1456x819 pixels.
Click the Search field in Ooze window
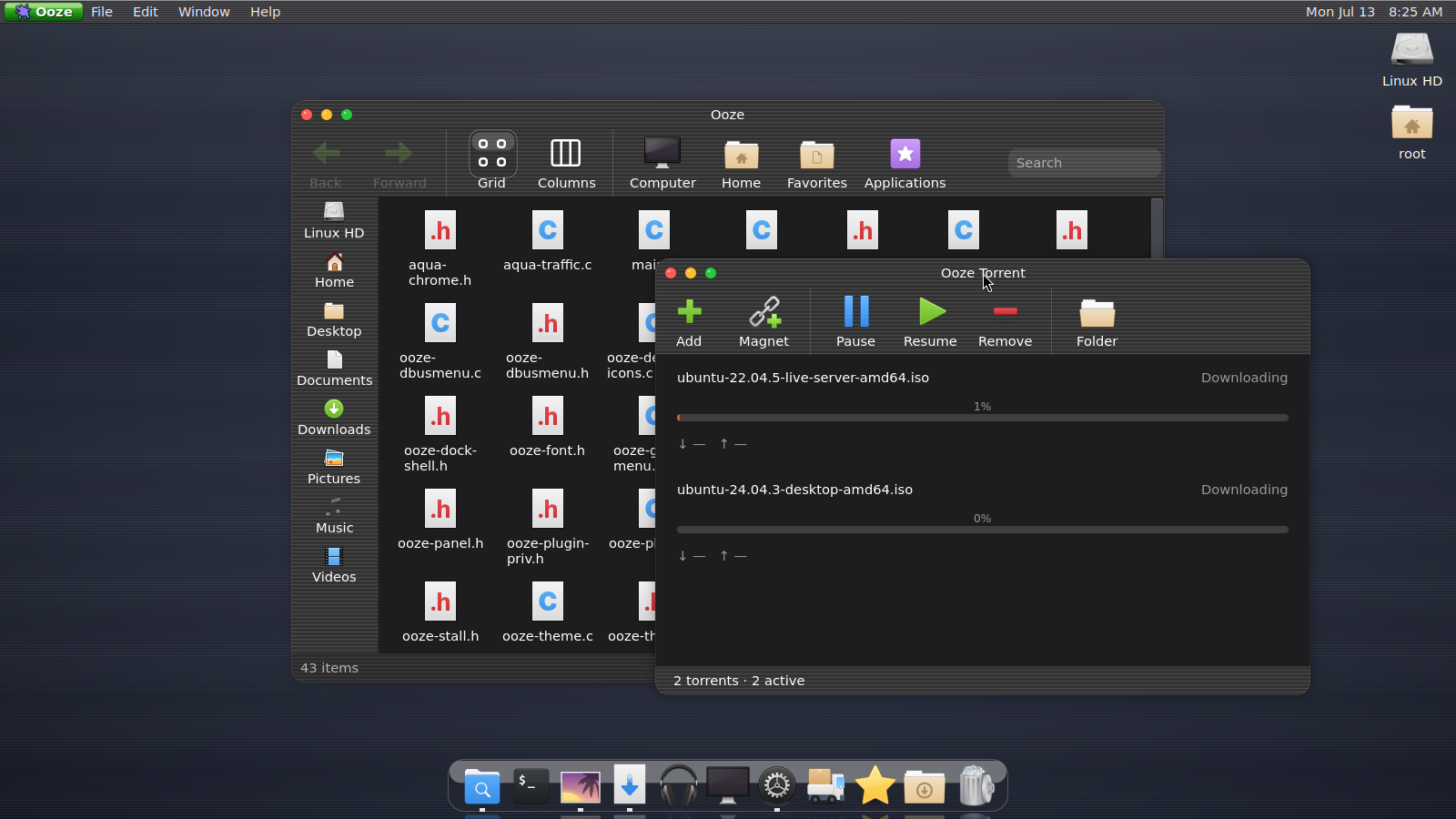tap(1084, 163)
